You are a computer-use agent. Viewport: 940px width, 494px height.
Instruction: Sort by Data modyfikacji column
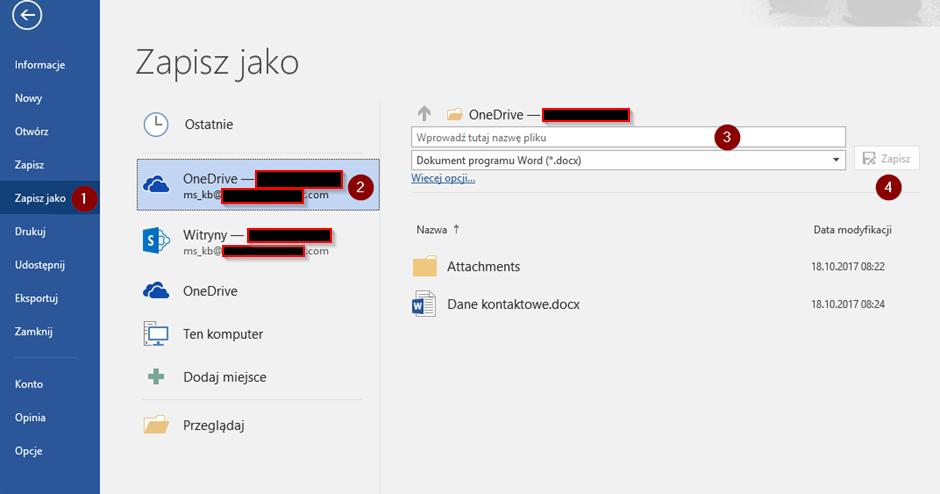pyautogui.click(x=852, y=230)
